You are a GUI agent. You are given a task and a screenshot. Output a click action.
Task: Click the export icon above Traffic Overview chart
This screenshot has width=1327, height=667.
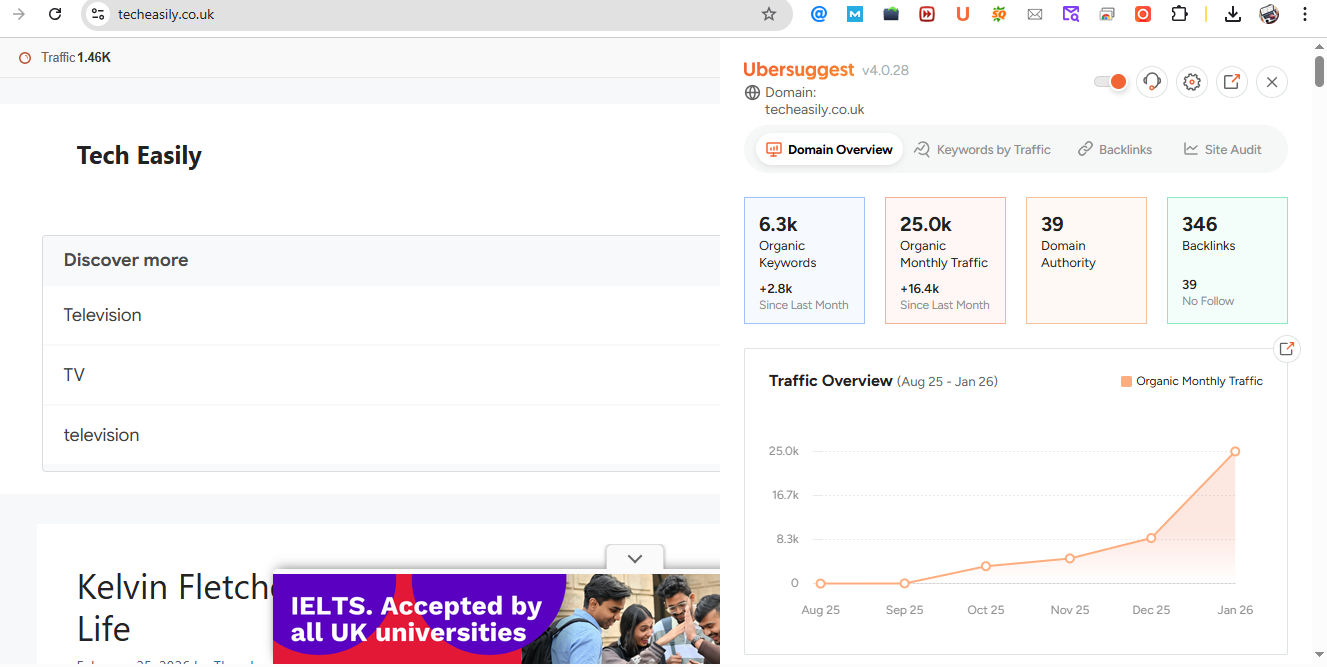[x=1287, y=349]
